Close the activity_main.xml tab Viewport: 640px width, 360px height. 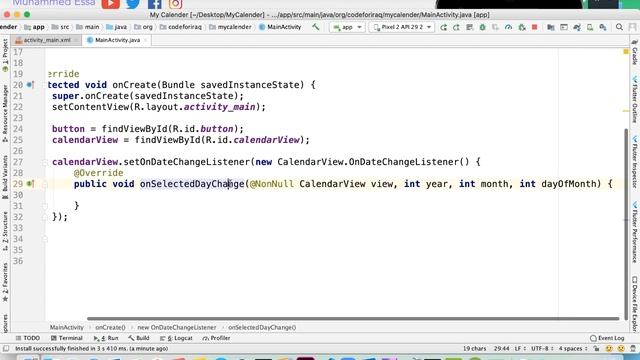click(76, 40)
